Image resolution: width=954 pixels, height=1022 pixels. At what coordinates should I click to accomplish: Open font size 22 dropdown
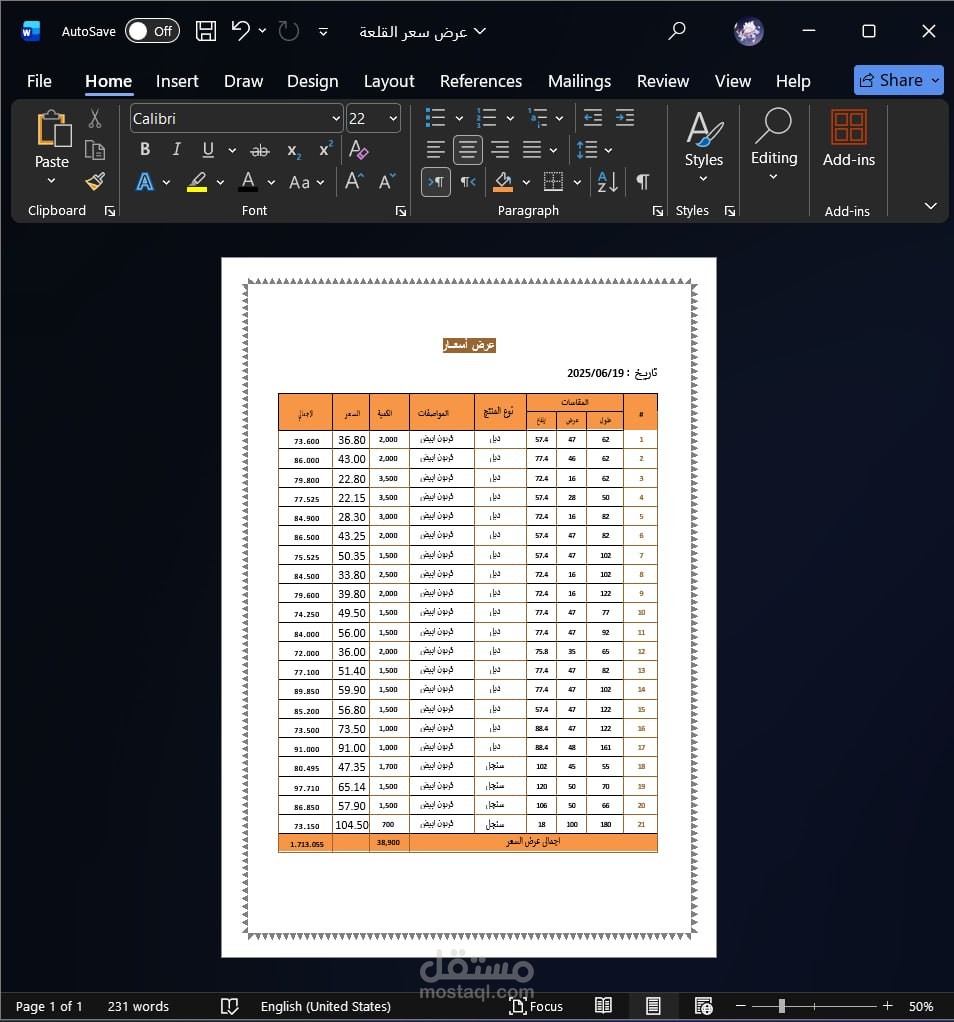pyautogui.click(x=393, y=119)
